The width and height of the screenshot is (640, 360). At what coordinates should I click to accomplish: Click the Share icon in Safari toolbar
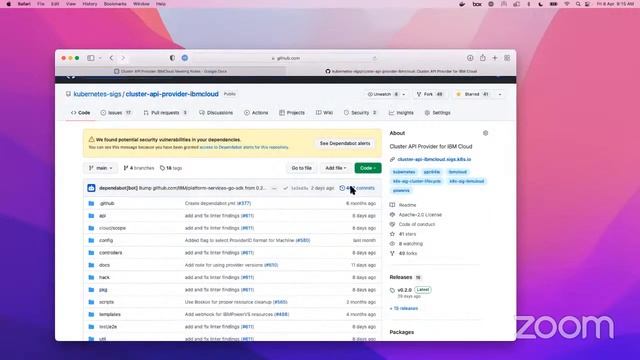pyautogui.click(x=482, y=58)
